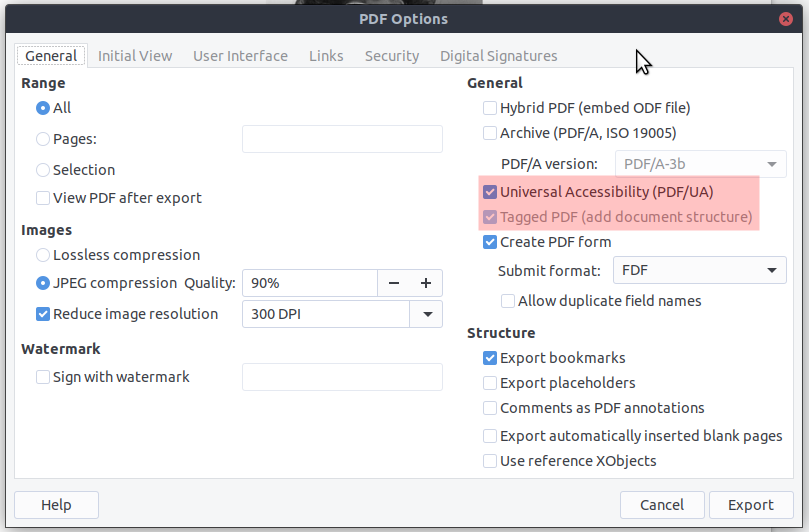
Task: Go to the Links tab
Action: click(326, 56)
